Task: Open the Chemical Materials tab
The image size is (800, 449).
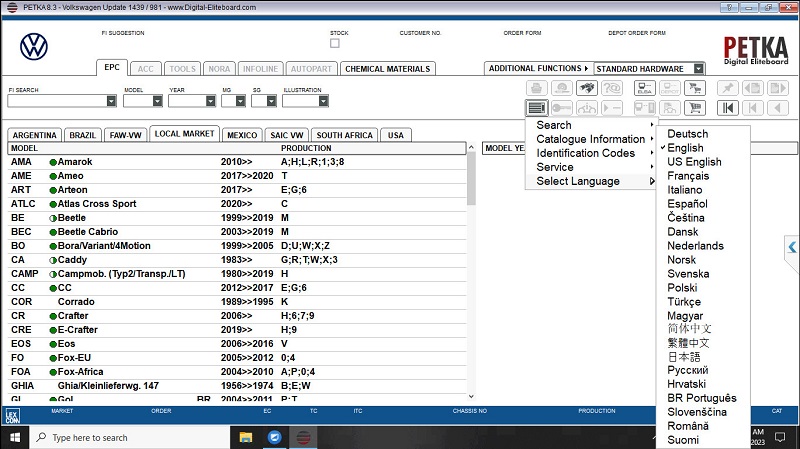Action: [387, 69]
